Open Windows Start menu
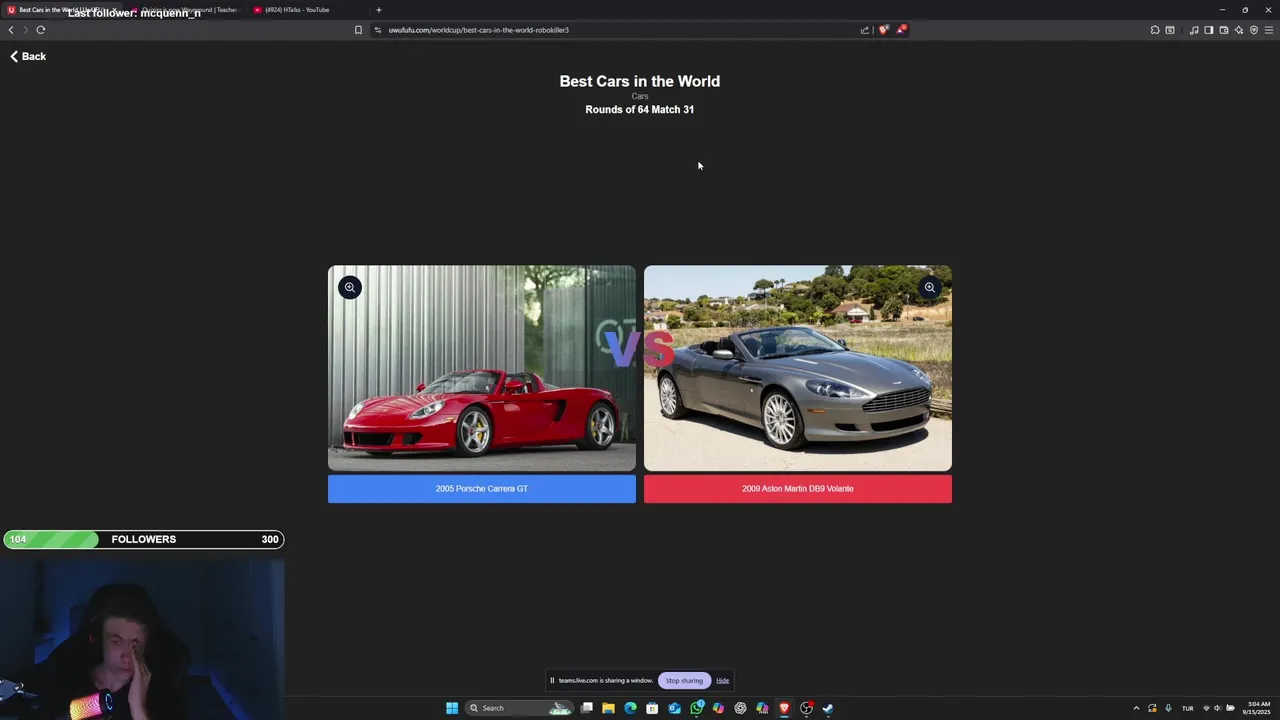This screenshot has height=720, width=1280. 452,708
